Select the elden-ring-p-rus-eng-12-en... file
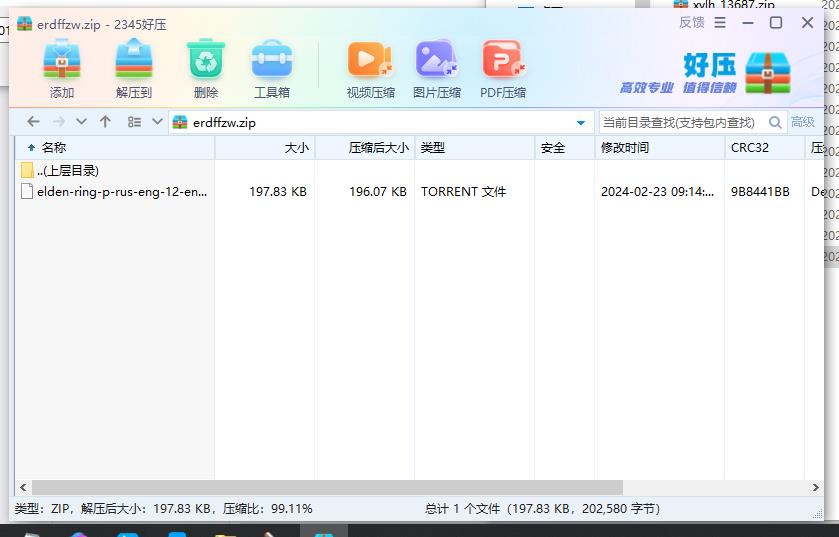Screen dimensions: 839x537 (x=114, y=191)
